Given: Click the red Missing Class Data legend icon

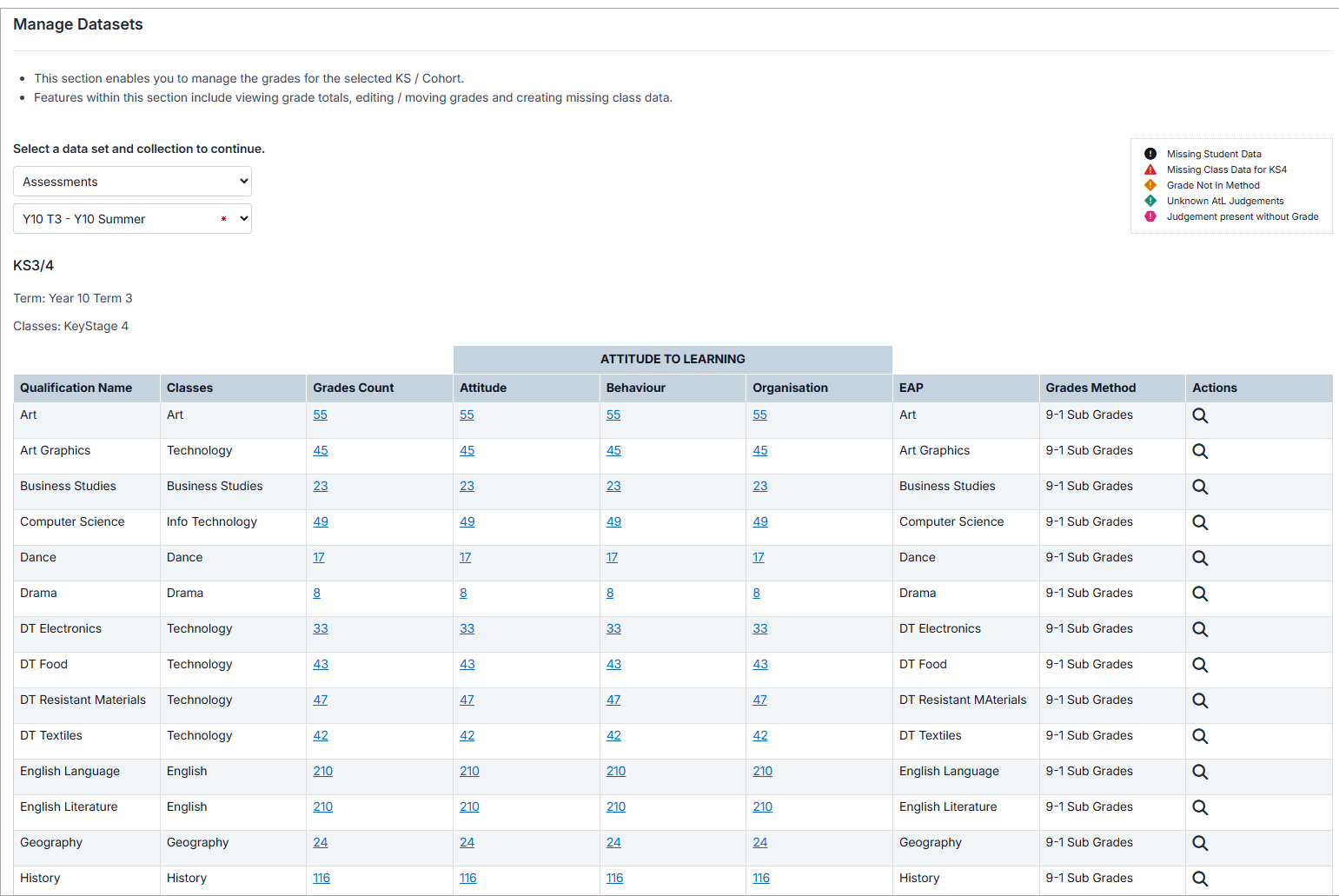Looking at the screenshot, I should pyautogui.click(x=1150, y=169).
